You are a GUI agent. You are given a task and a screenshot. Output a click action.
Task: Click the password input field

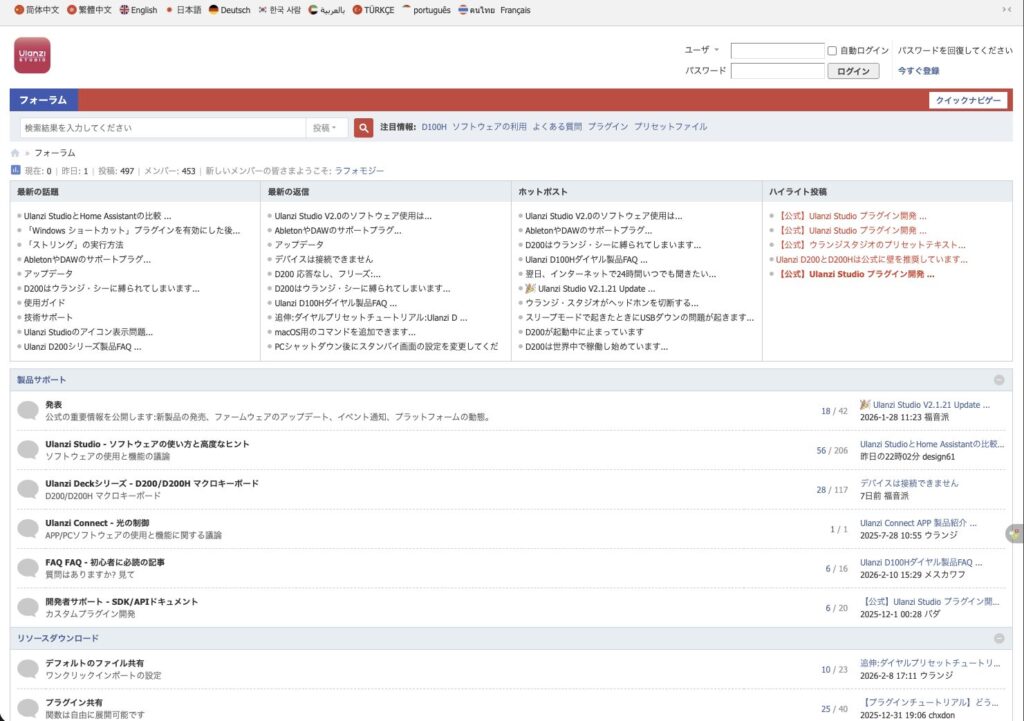(x=777, y=71)
